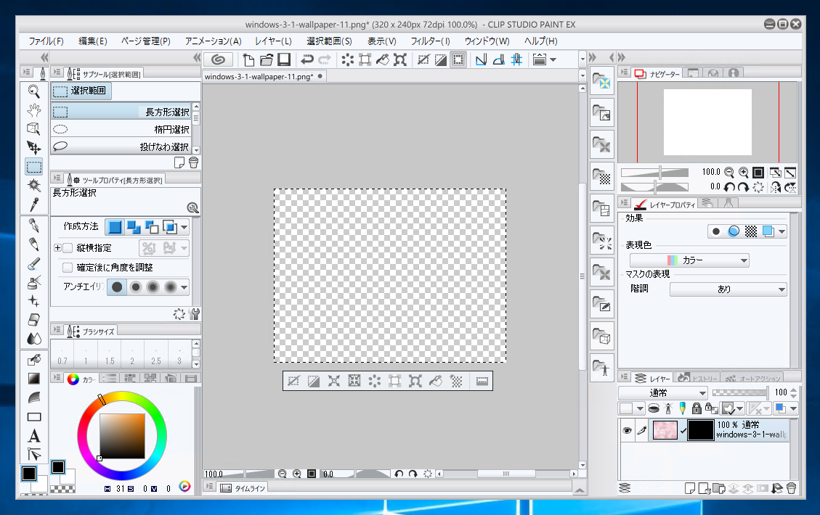This screenshot has width=820, height=515.
Task: Select the Eyedropper tool
Action: [34, 204]
